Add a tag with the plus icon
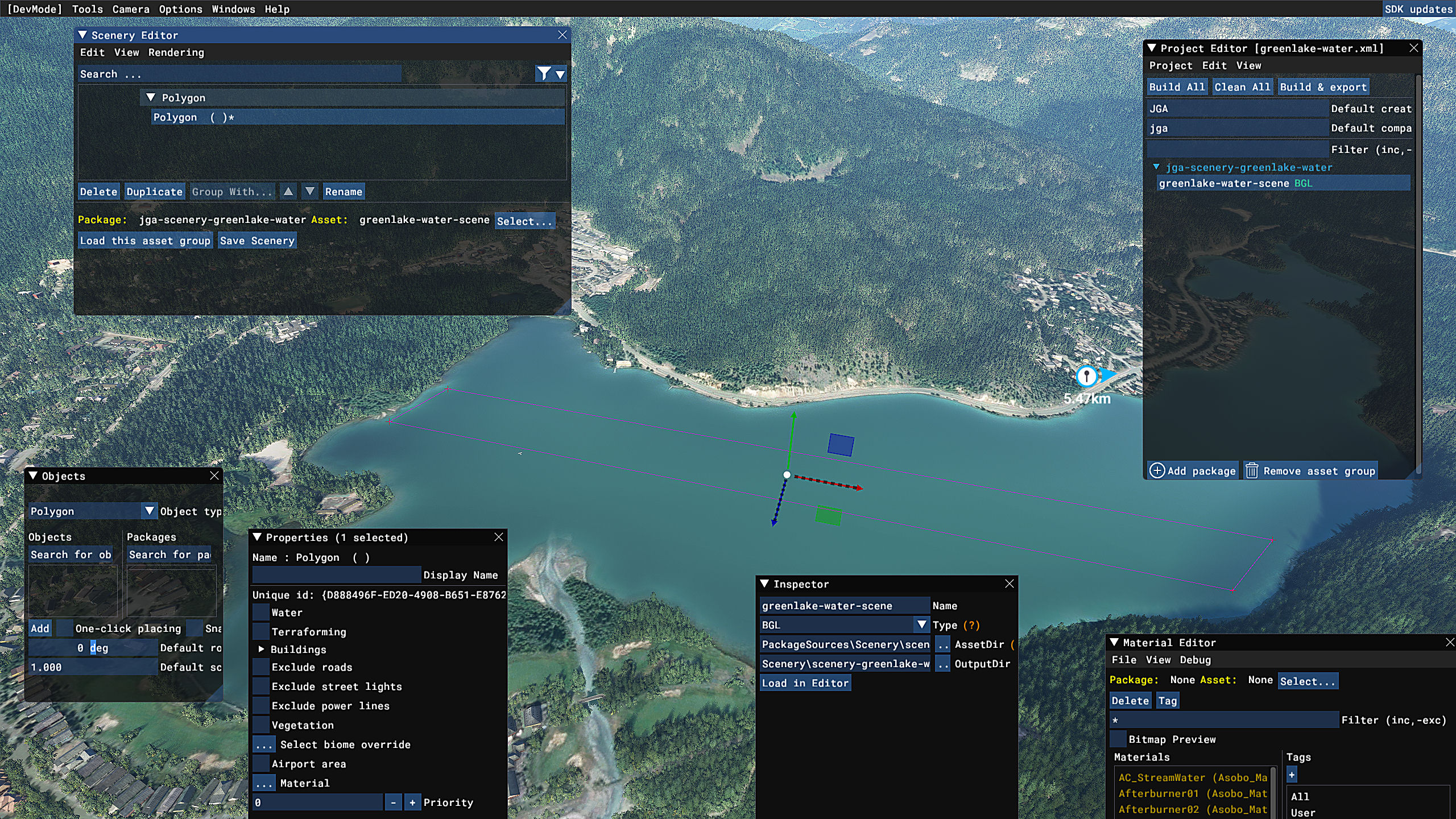The width and height of the screenshot is (1456, 819). point(1292,775)
